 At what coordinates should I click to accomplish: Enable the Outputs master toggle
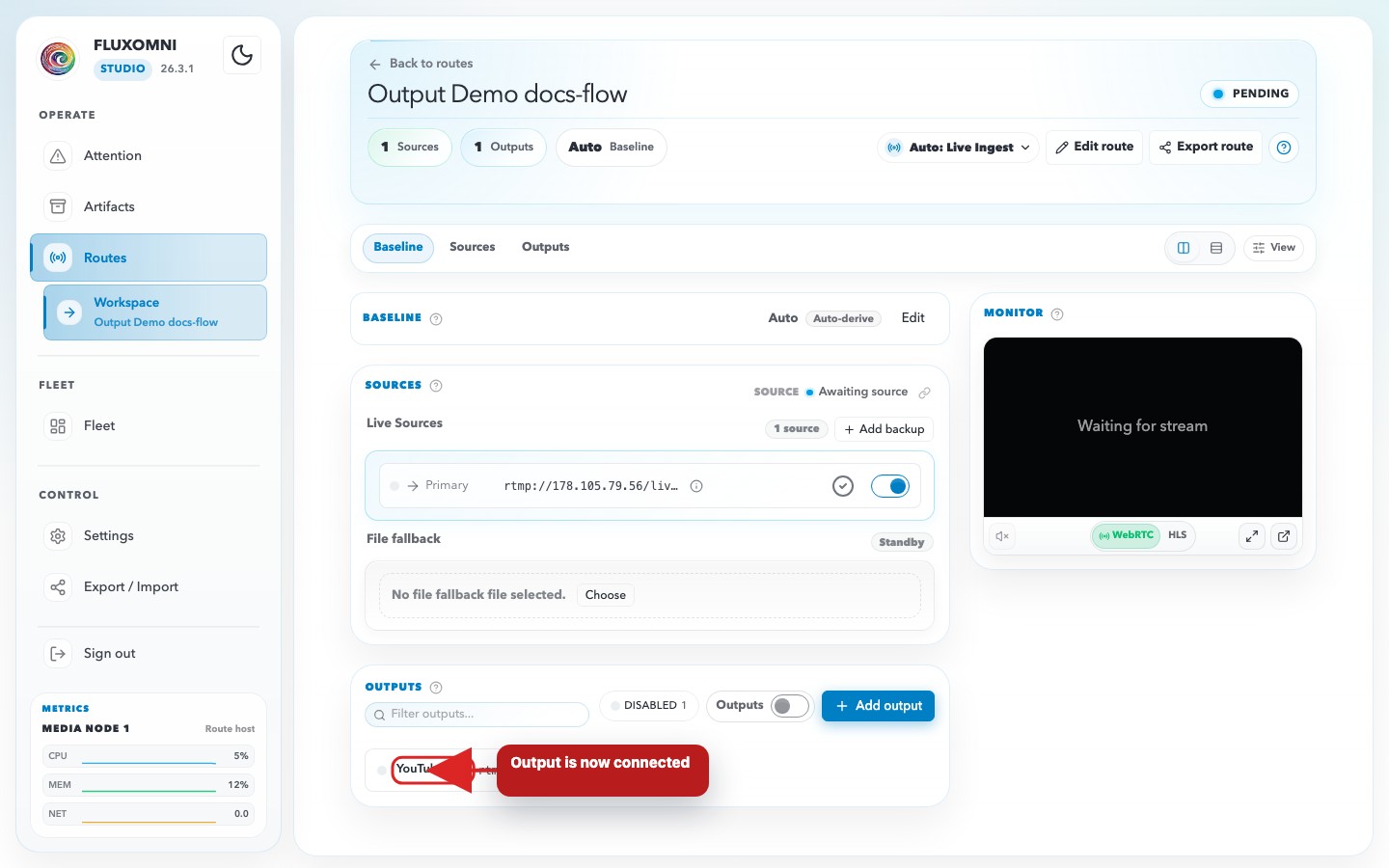[789, 706]
